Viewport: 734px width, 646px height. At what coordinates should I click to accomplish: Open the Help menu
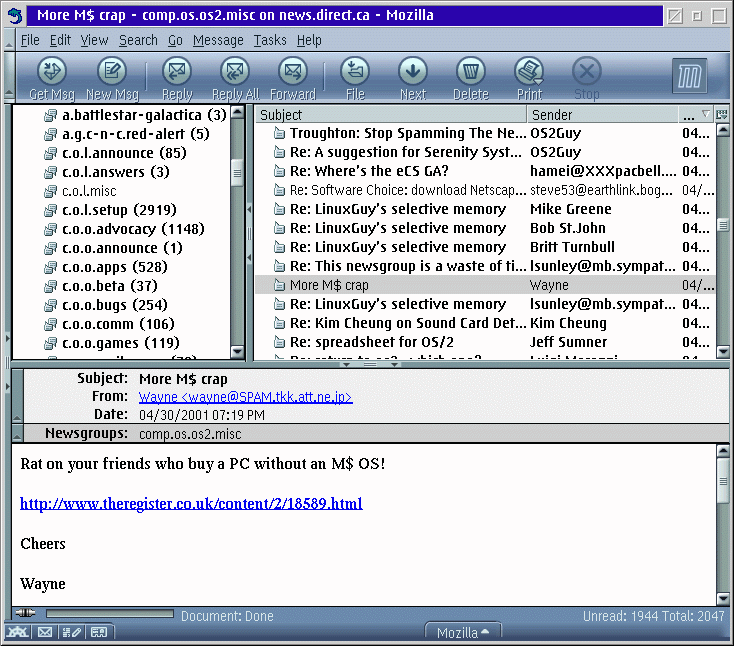(309, 40)
